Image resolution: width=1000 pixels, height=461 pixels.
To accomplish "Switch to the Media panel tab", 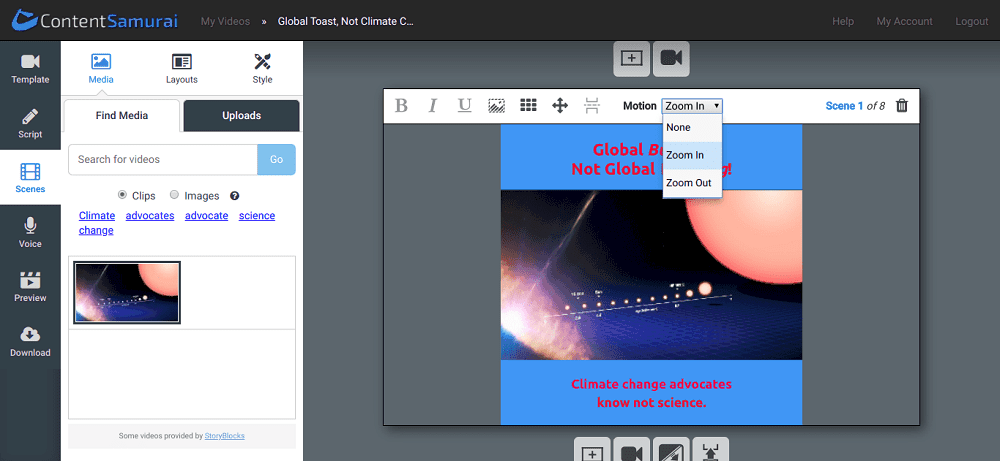I will click(x=101, y=69).
